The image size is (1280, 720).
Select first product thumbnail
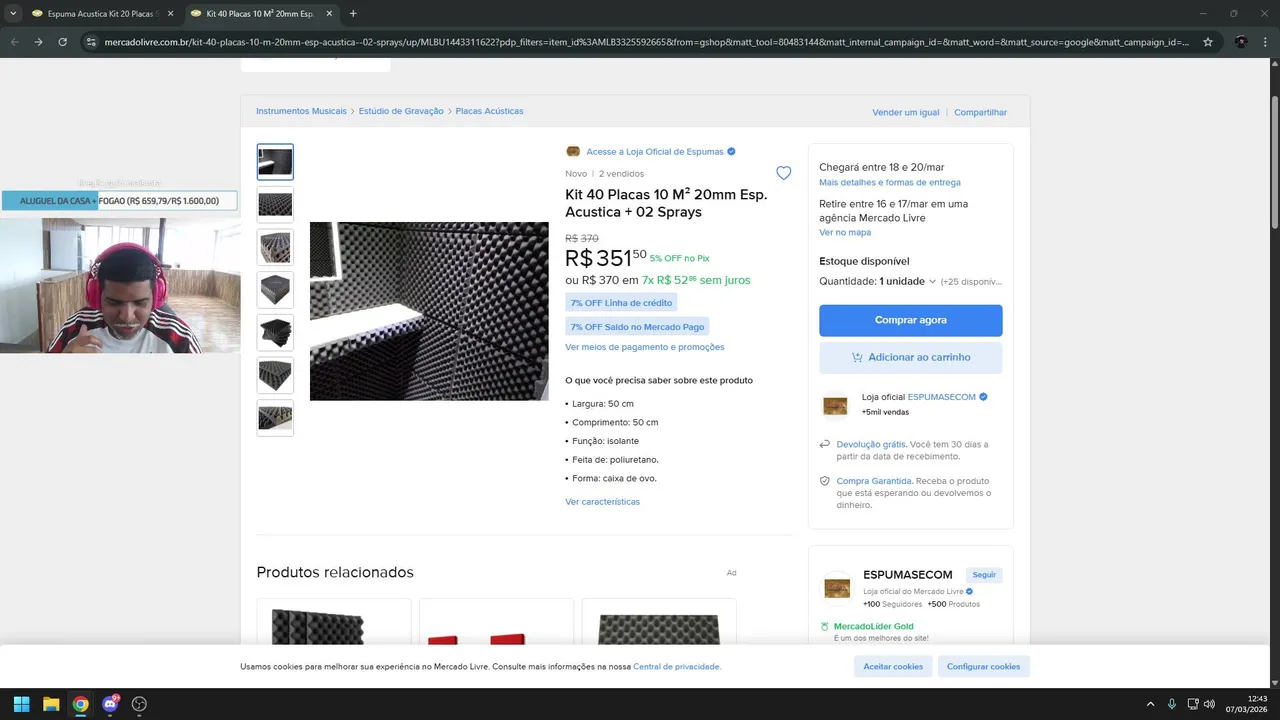(x=275, y=162)
